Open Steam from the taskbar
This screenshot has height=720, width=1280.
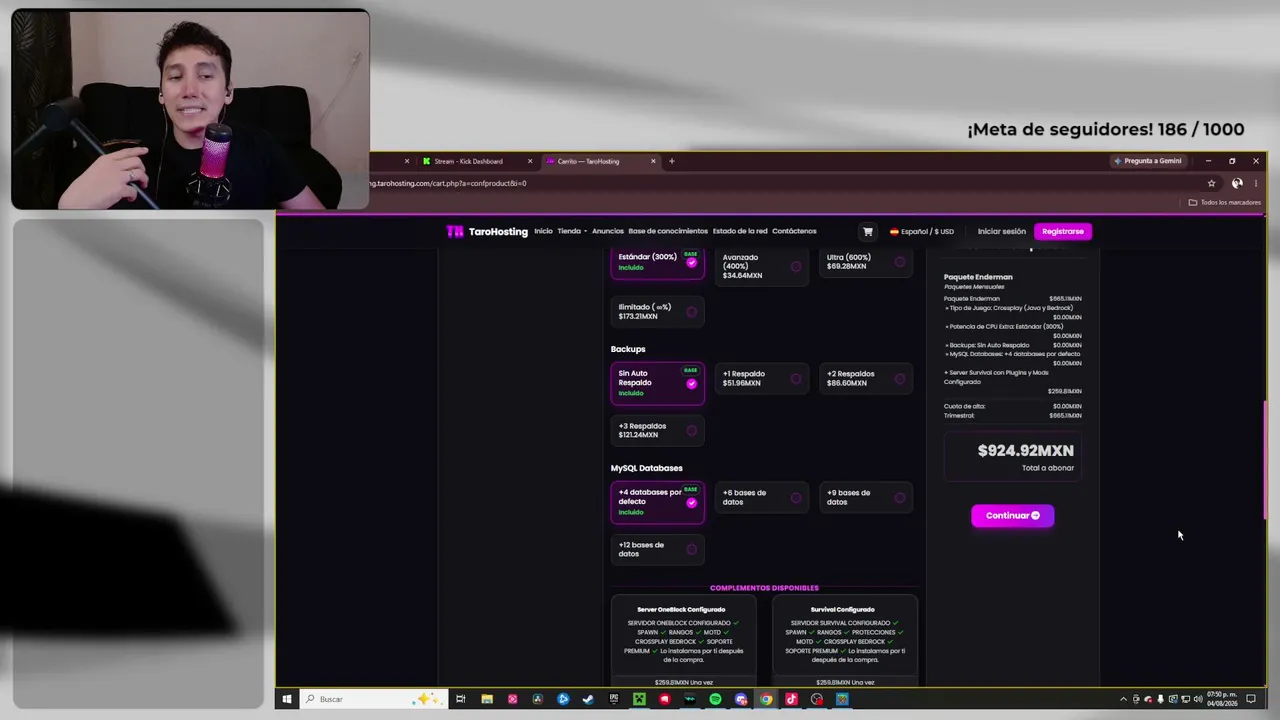588,699
